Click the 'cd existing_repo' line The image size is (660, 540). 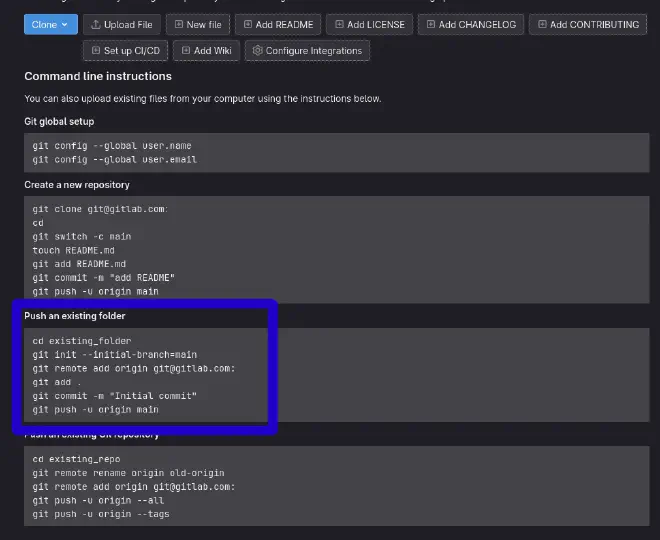76,459
